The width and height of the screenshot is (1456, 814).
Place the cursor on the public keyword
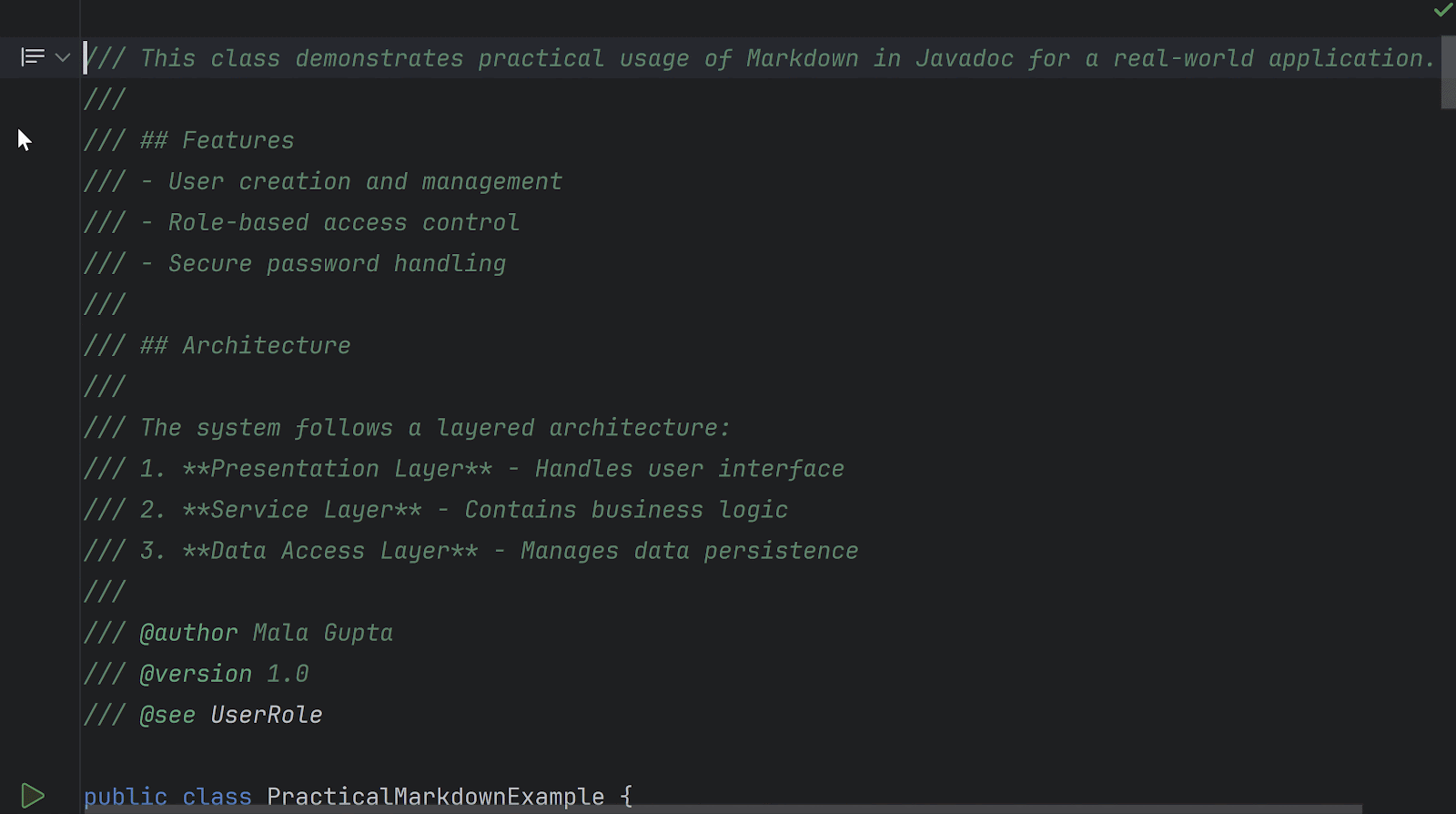[x=126, y=797]
